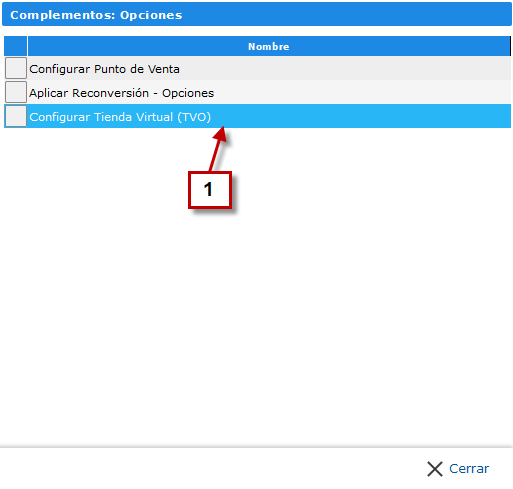This screenshot has width=513, height=489.
Task: Click the red annotation arrow
Action: click(218, 149)
